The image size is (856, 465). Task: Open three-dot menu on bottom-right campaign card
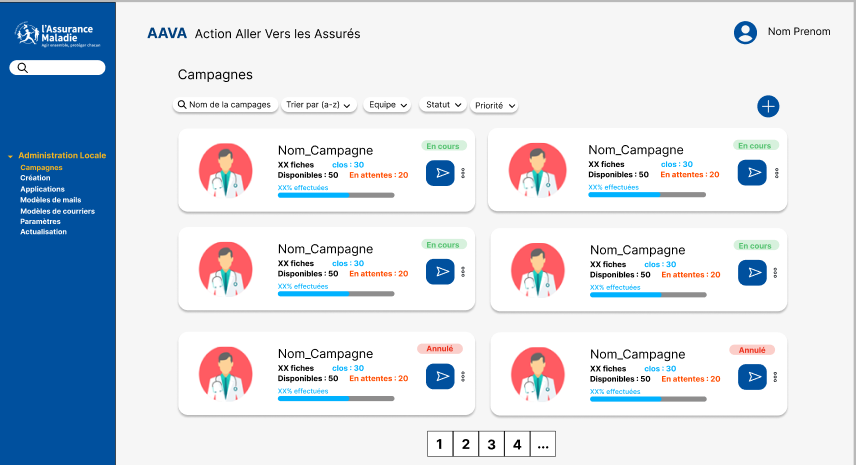776,377
